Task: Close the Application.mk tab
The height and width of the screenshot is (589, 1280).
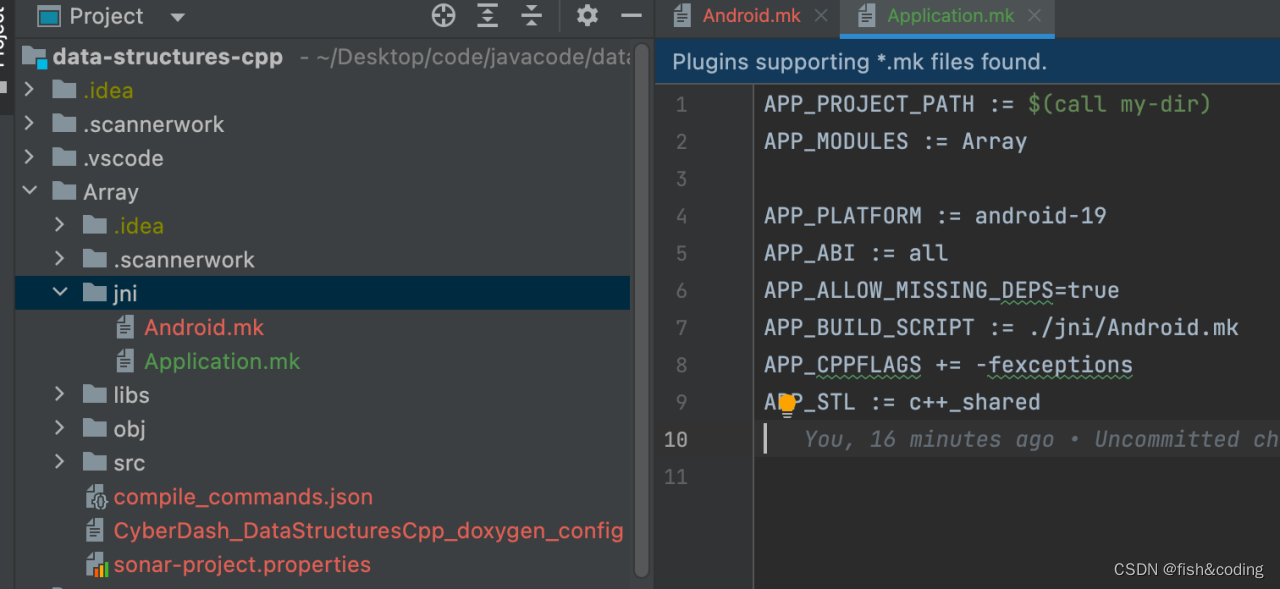Action: 1034,15
